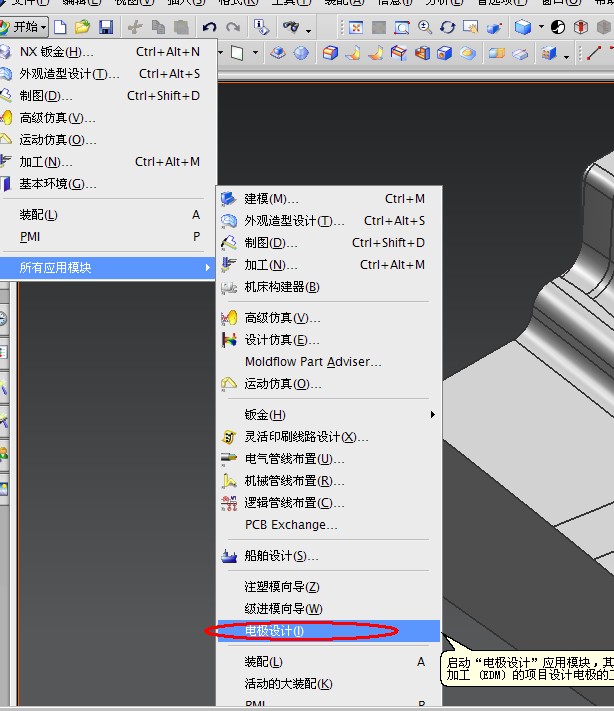The image size is (614, 711).
Task: Activate the Rotate view icon
Action: (448, 28)
